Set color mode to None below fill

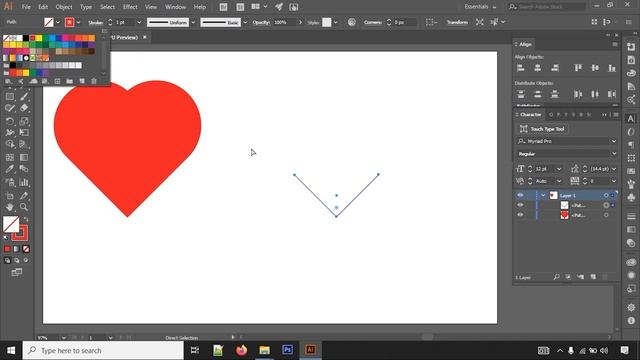[x=26, y=249]
